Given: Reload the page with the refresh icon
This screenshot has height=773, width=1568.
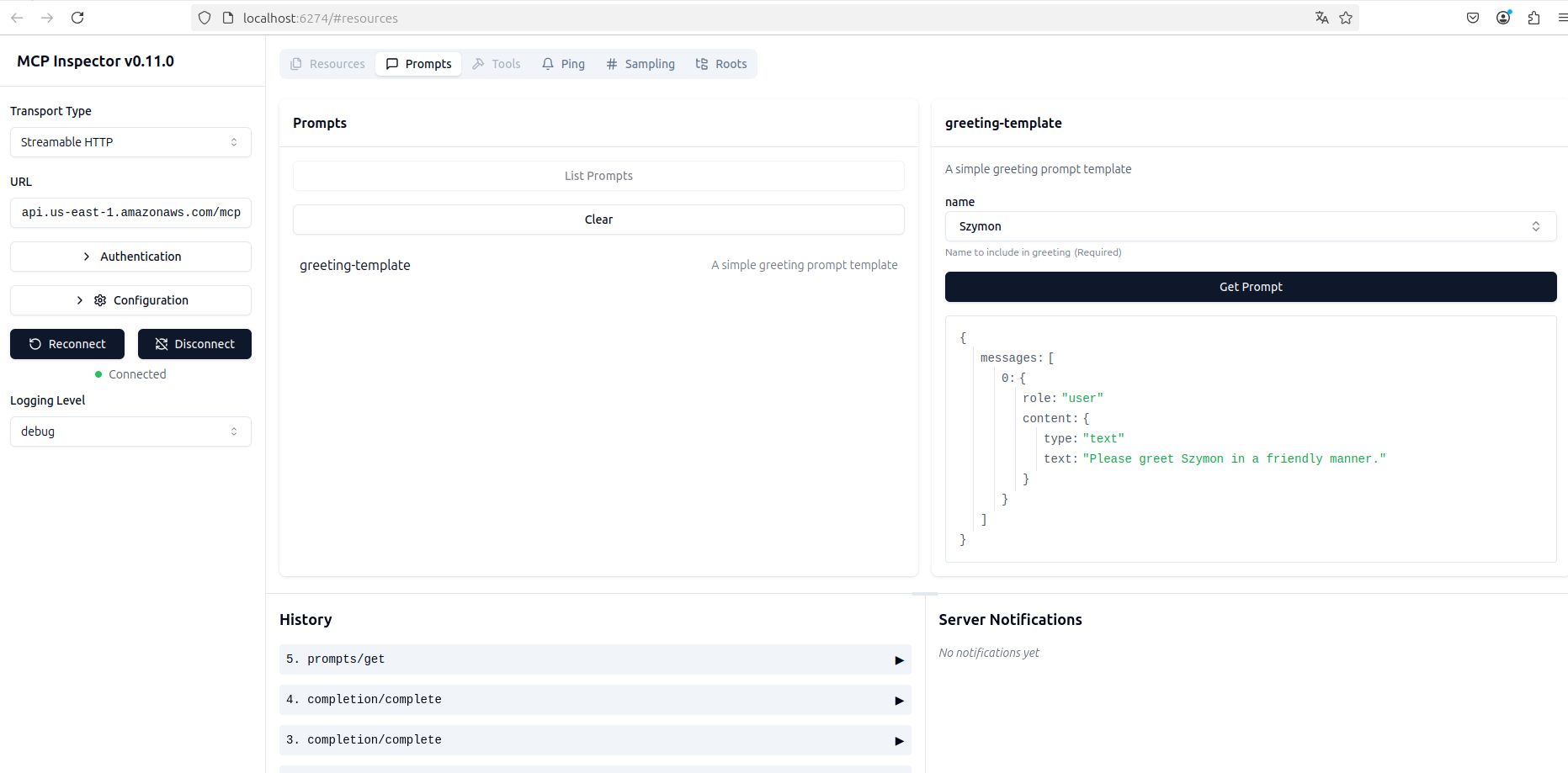Looking at the screenshot, I should [x=77, y=18].
